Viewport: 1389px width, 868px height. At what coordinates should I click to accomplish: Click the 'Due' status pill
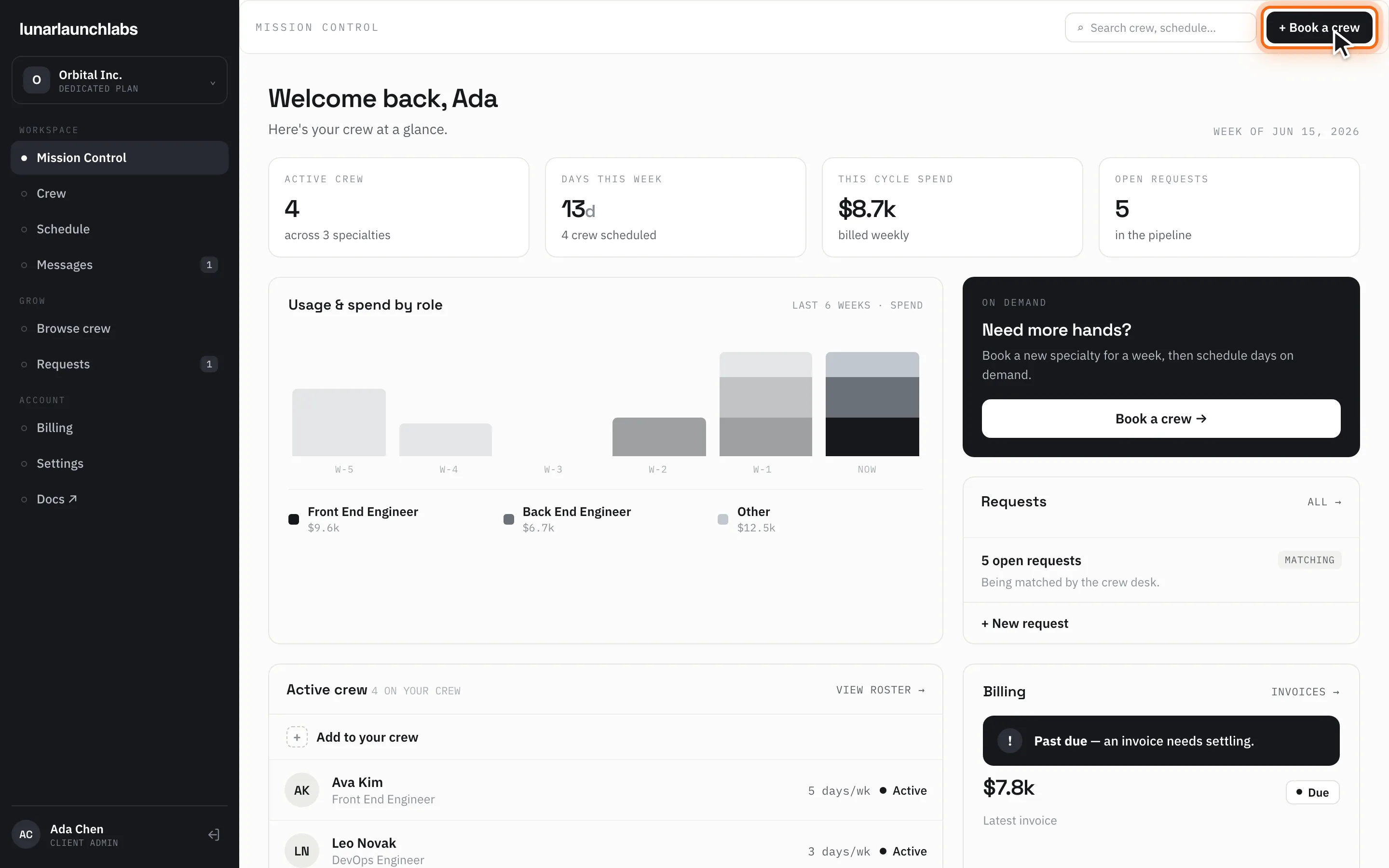1312,792
